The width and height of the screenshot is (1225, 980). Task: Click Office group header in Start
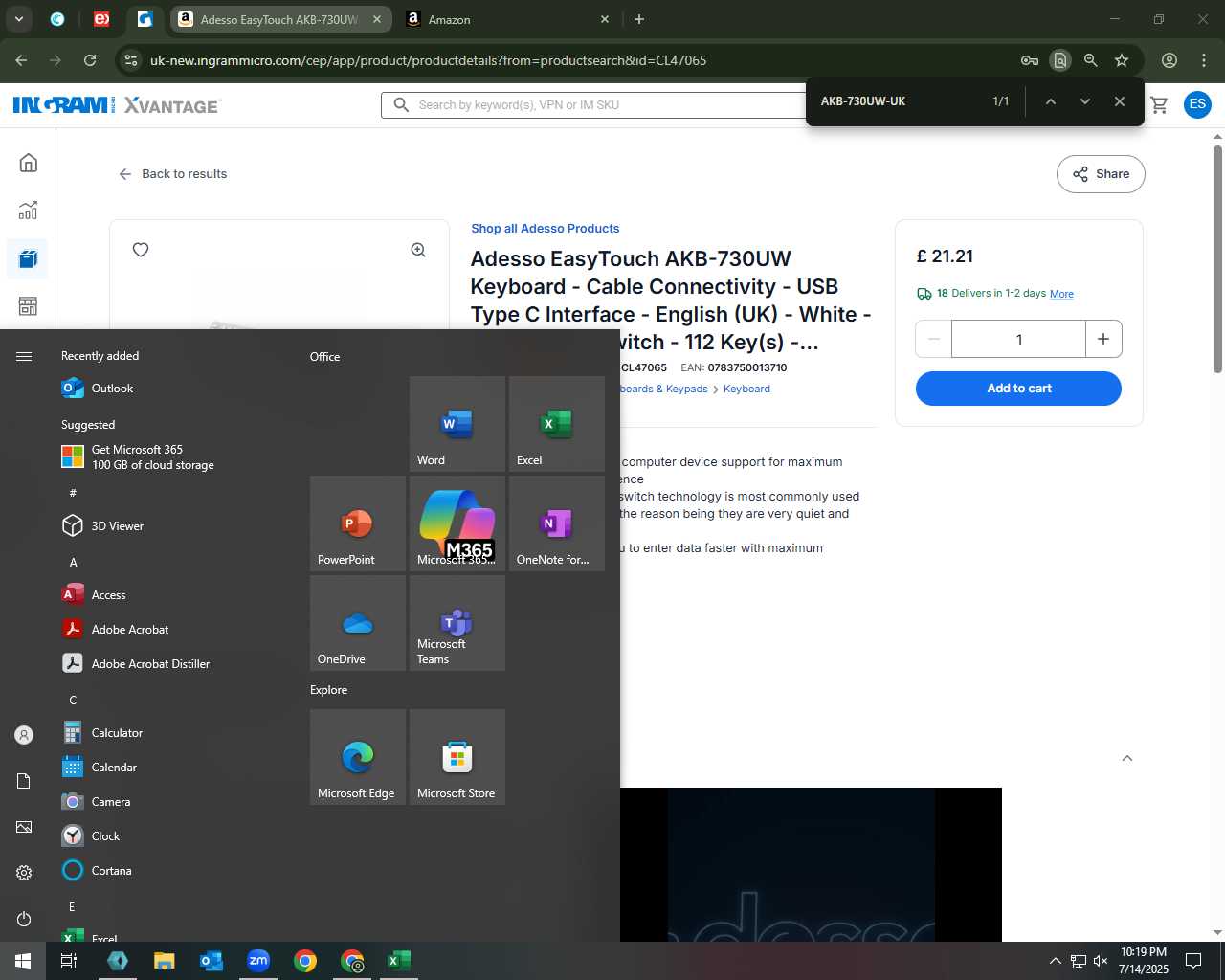click(324, 357)
